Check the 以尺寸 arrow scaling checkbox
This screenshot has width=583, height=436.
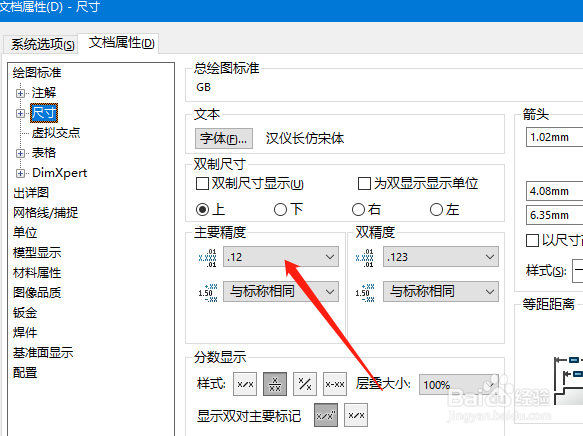point(532,240)
